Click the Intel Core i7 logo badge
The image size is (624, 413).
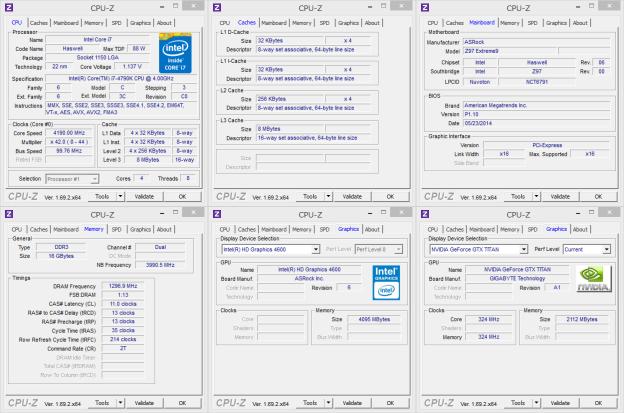click(x=175, y=54)
